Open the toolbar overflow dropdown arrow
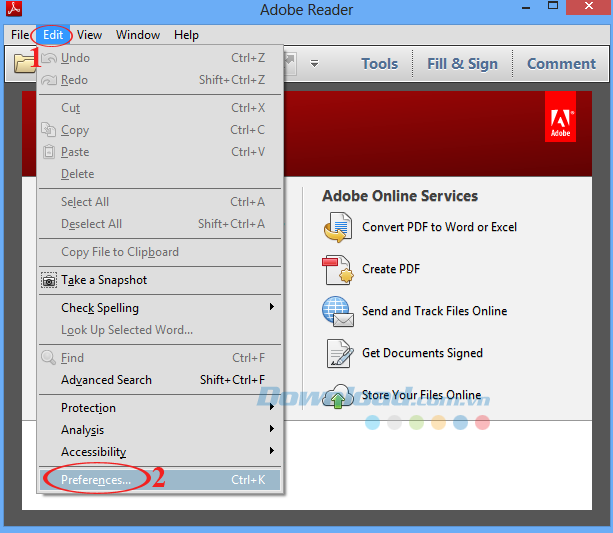Image resolution: width=613 pixels, height=533 pixels. (x=314, y=63)
